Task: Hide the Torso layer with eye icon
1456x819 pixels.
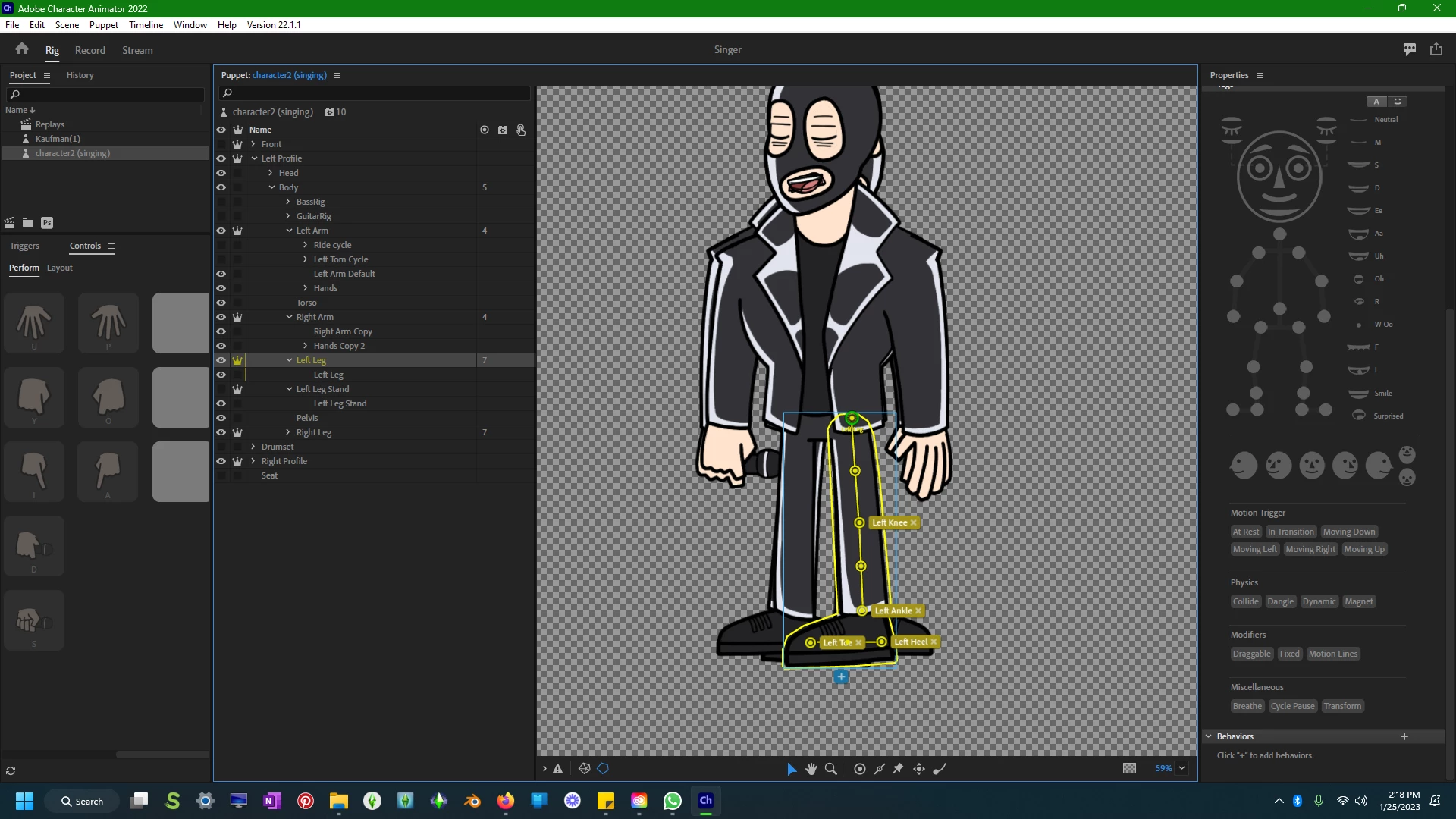Action: point(221,303)
